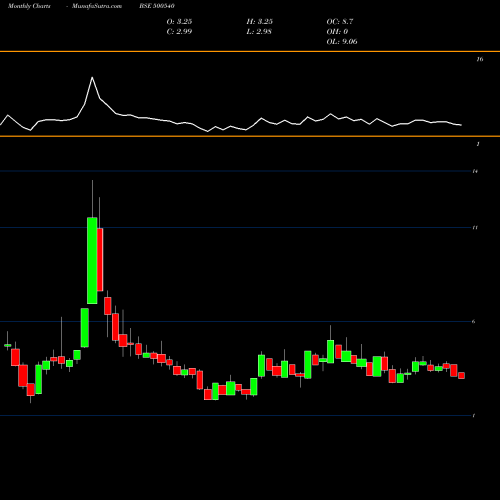Click the 'OC: 8.7' reading
This screenshot has height=500, width=500.
340,22
